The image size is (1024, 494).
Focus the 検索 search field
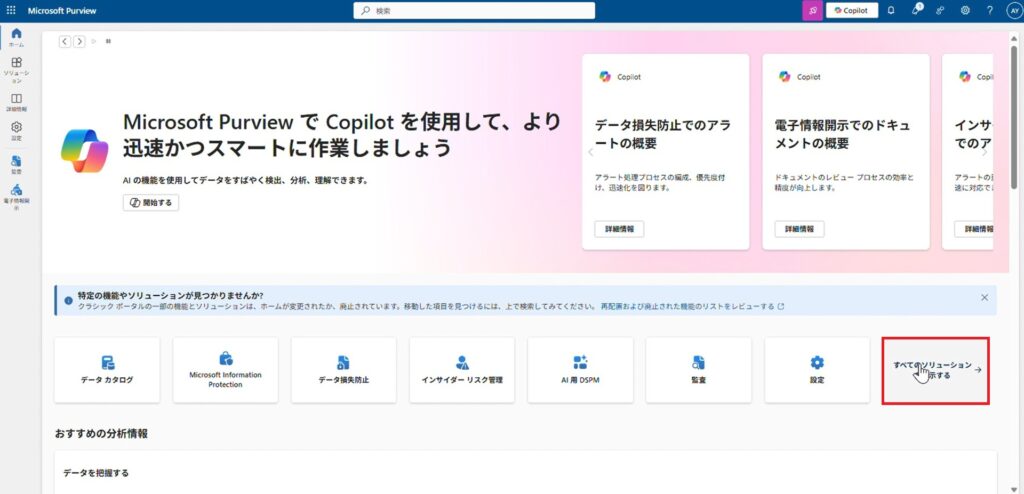click(474, 10)
